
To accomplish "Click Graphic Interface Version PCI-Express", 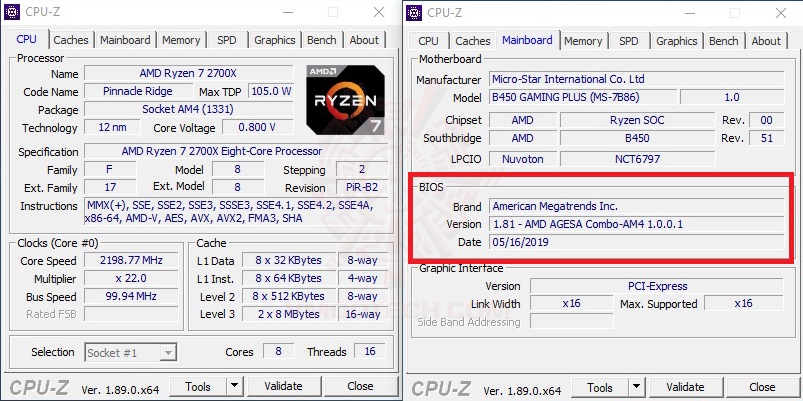I will [657, 286].
